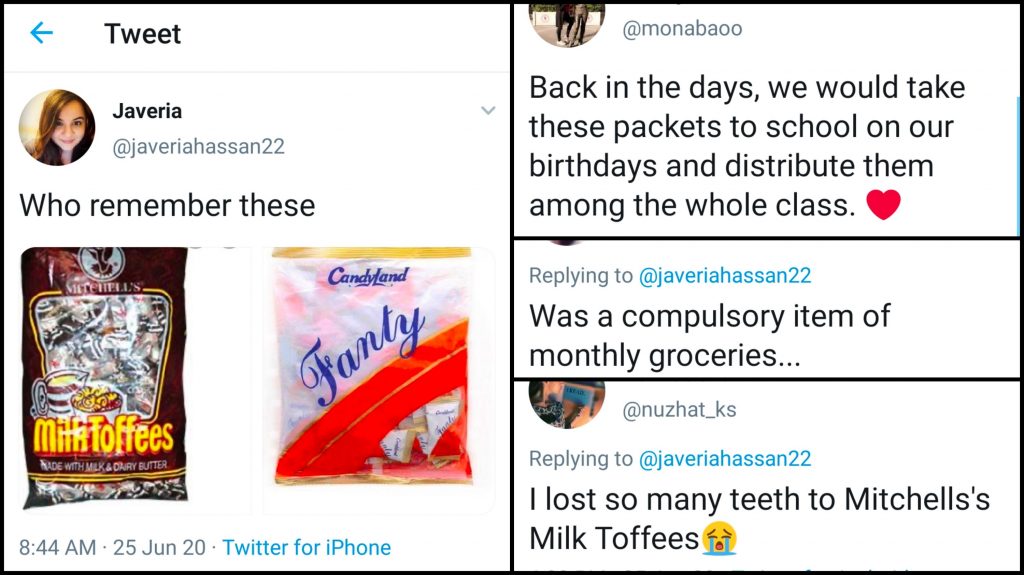This screenshot has width=1024, height=575.
Task: Open the @javeriahassan22 handle under Javeria
Action: [198, 146]
